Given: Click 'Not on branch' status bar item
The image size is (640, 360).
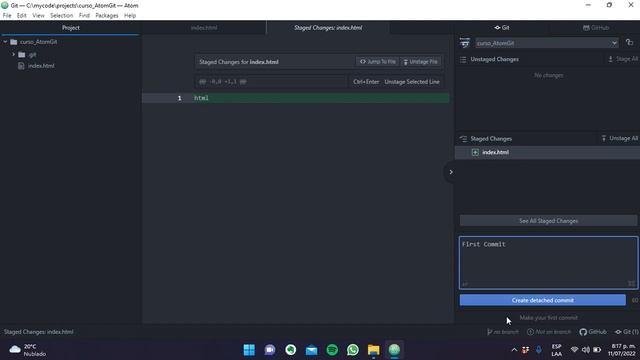Looking at the screenshot, I should click(x=549, y=332).
